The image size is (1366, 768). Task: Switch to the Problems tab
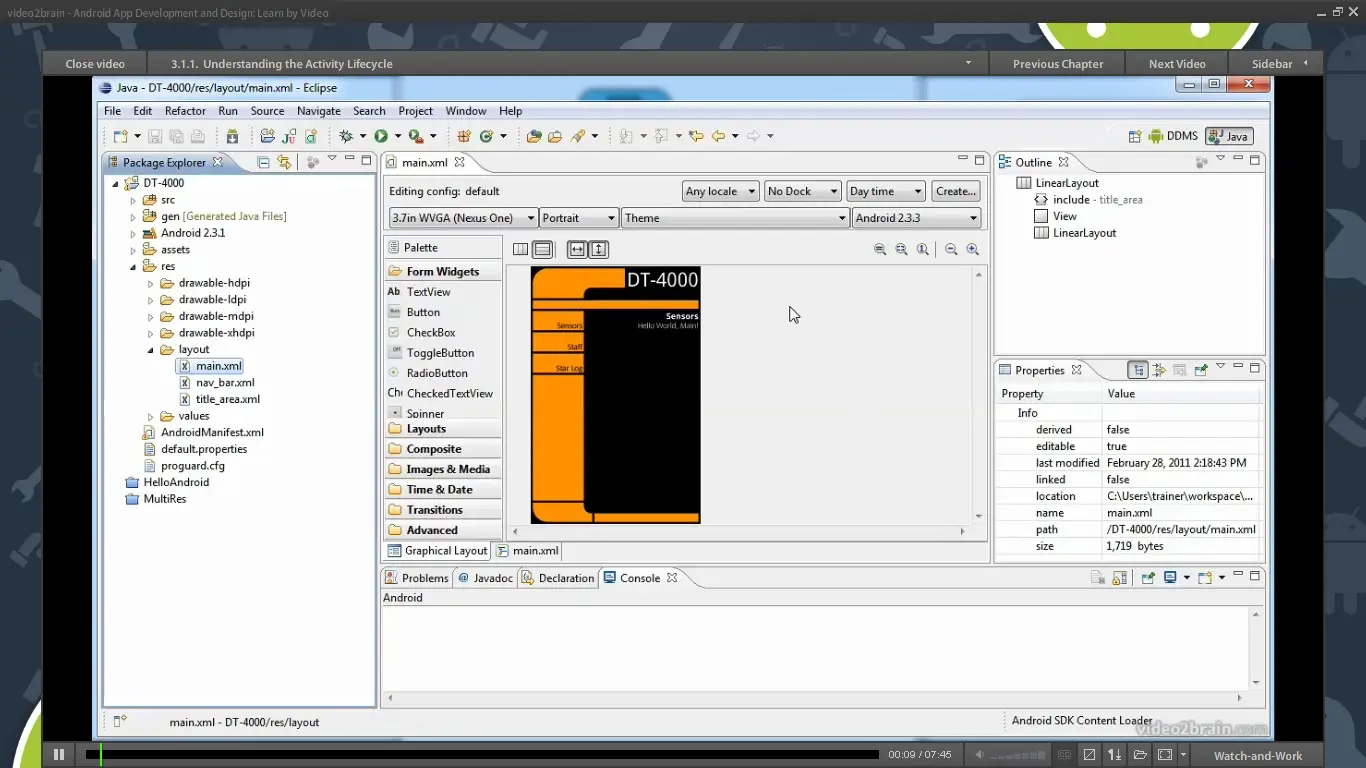(x=417, y=578)
